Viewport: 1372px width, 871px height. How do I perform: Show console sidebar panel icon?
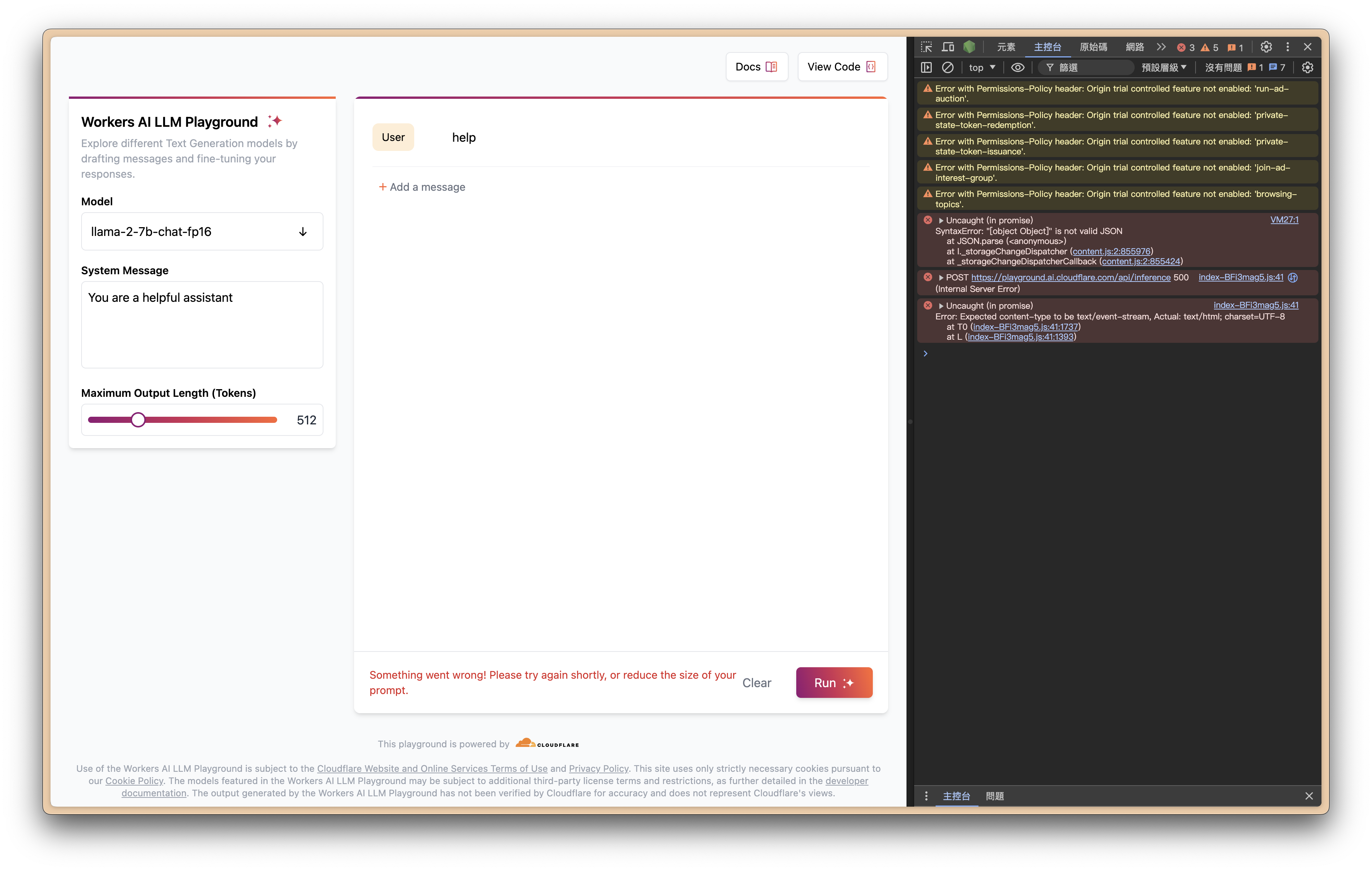pyautogui.click(x=926, y=68)
